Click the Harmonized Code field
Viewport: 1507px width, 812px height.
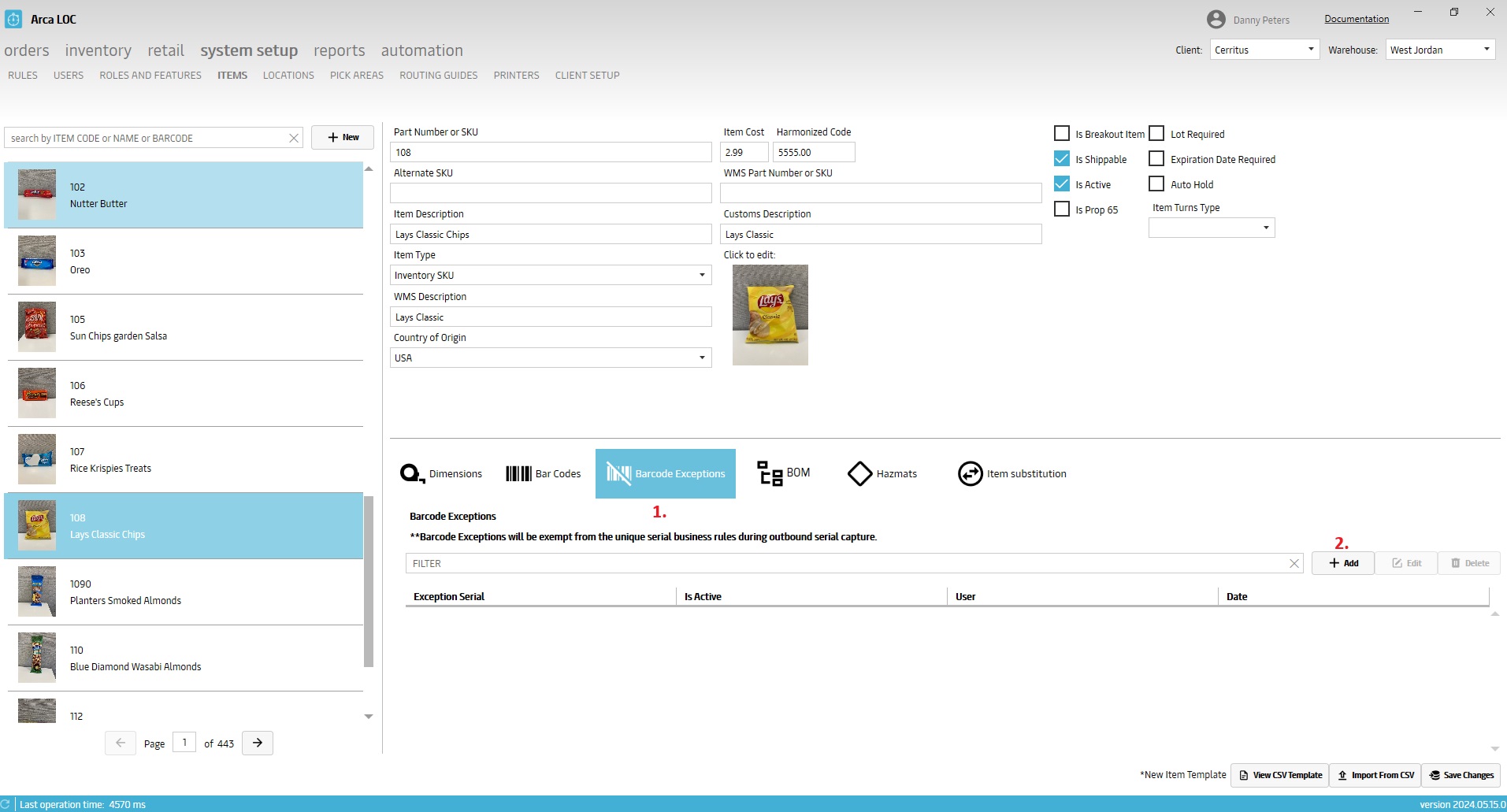tap(814, 152)
